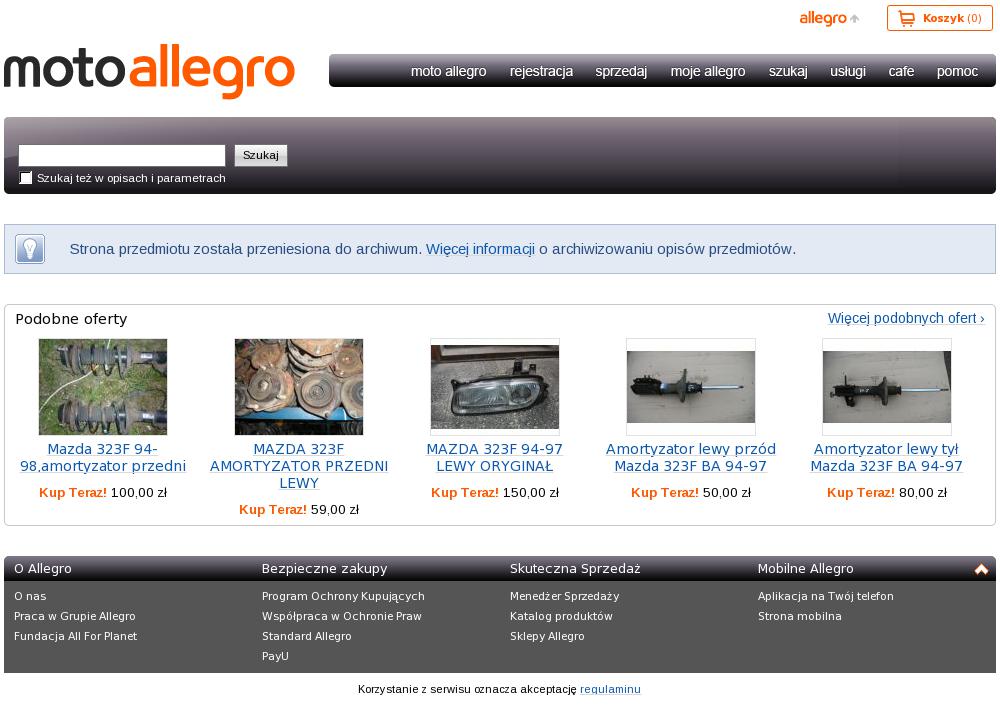1000x709 pixels.
Task: Click 'Aplikacja na Twój telefon' footer link
Action: [x=826, y=596]
